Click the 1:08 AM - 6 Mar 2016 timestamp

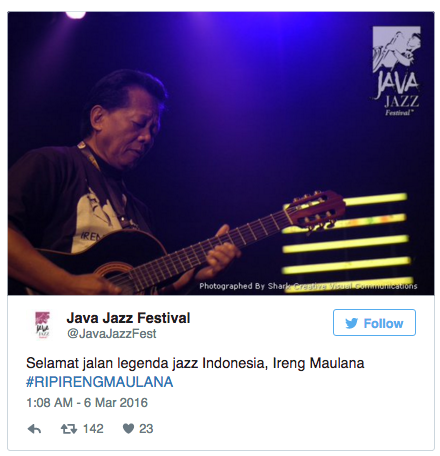click(87, 403)
